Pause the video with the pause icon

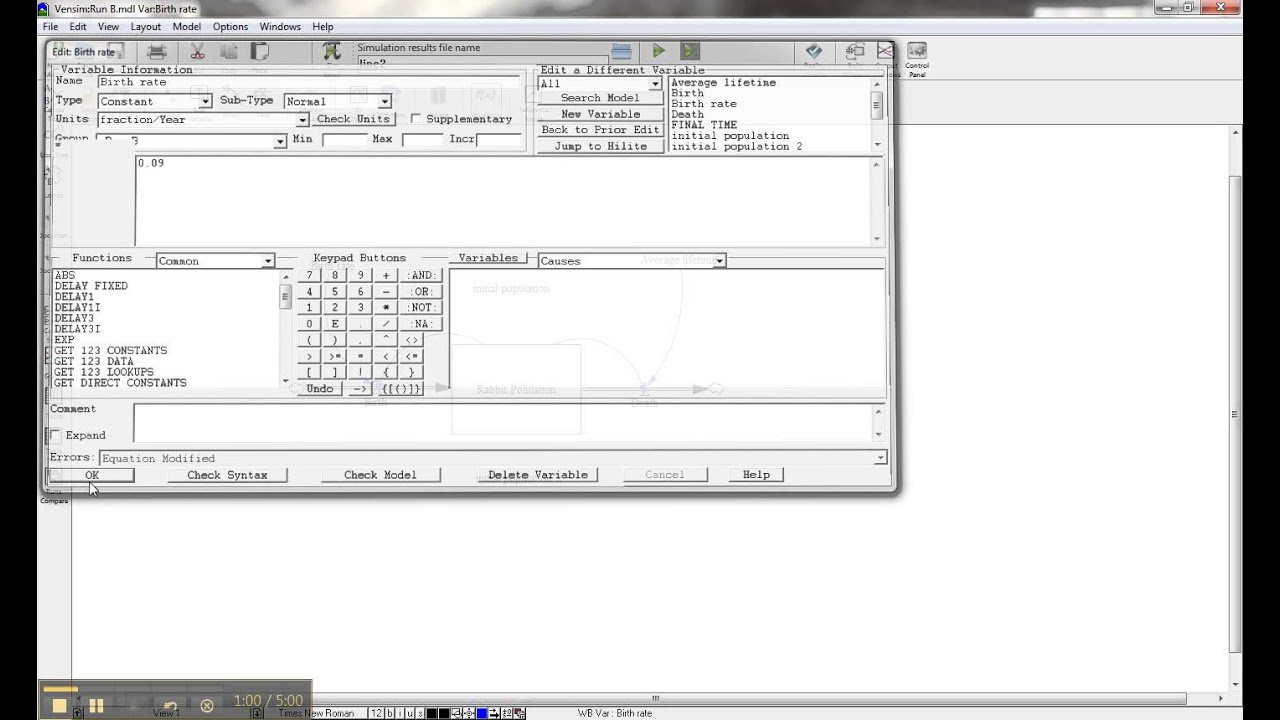coord(96,706)
